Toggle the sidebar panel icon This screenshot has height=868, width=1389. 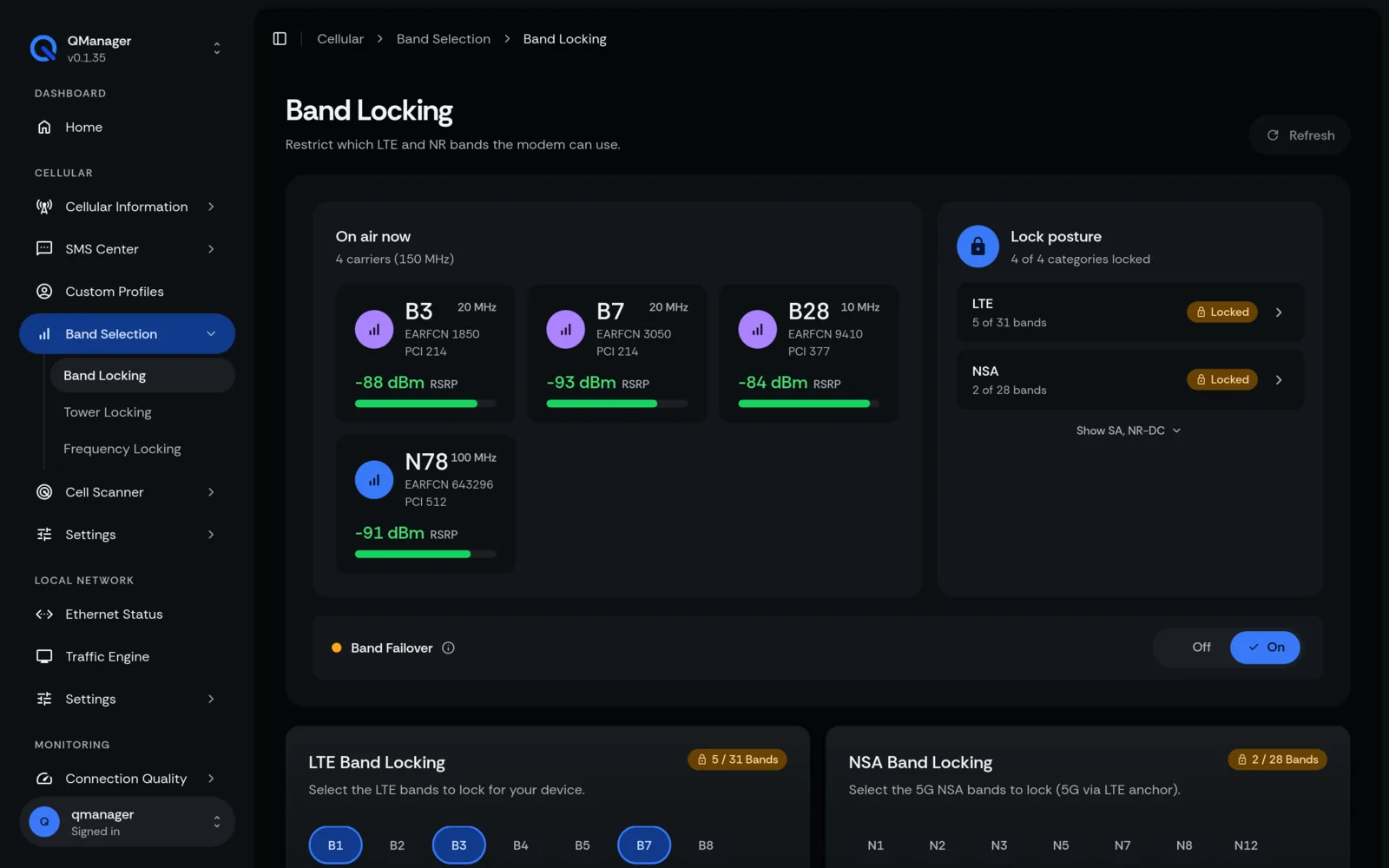pyautogui.click(x=280, y=39)
